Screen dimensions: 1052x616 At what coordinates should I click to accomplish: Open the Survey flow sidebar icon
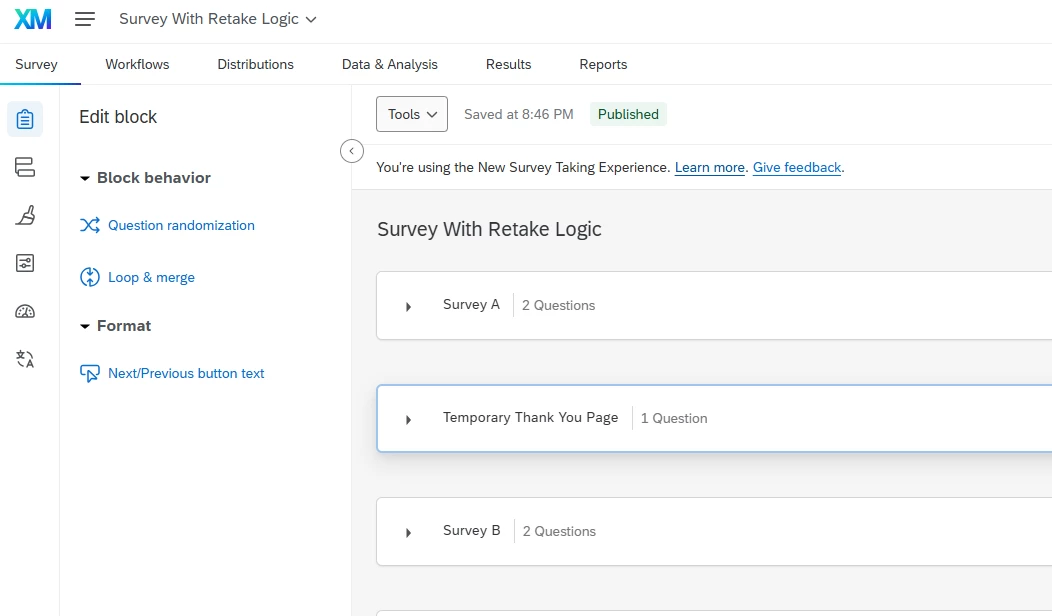pyautogui.click(x=25, y=167)
